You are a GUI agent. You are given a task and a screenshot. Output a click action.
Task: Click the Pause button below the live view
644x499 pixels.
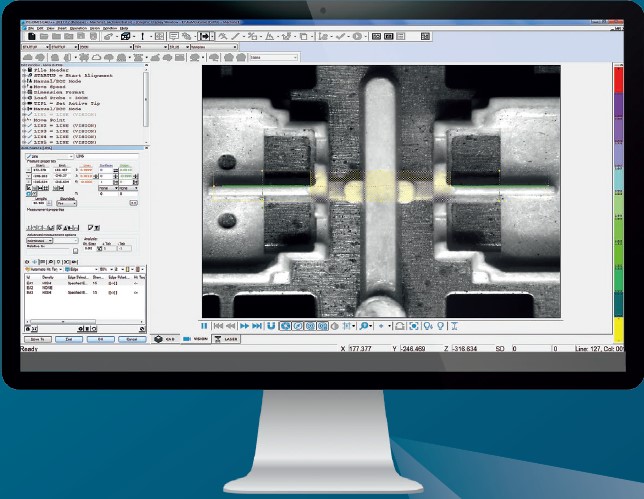(205, 326)
